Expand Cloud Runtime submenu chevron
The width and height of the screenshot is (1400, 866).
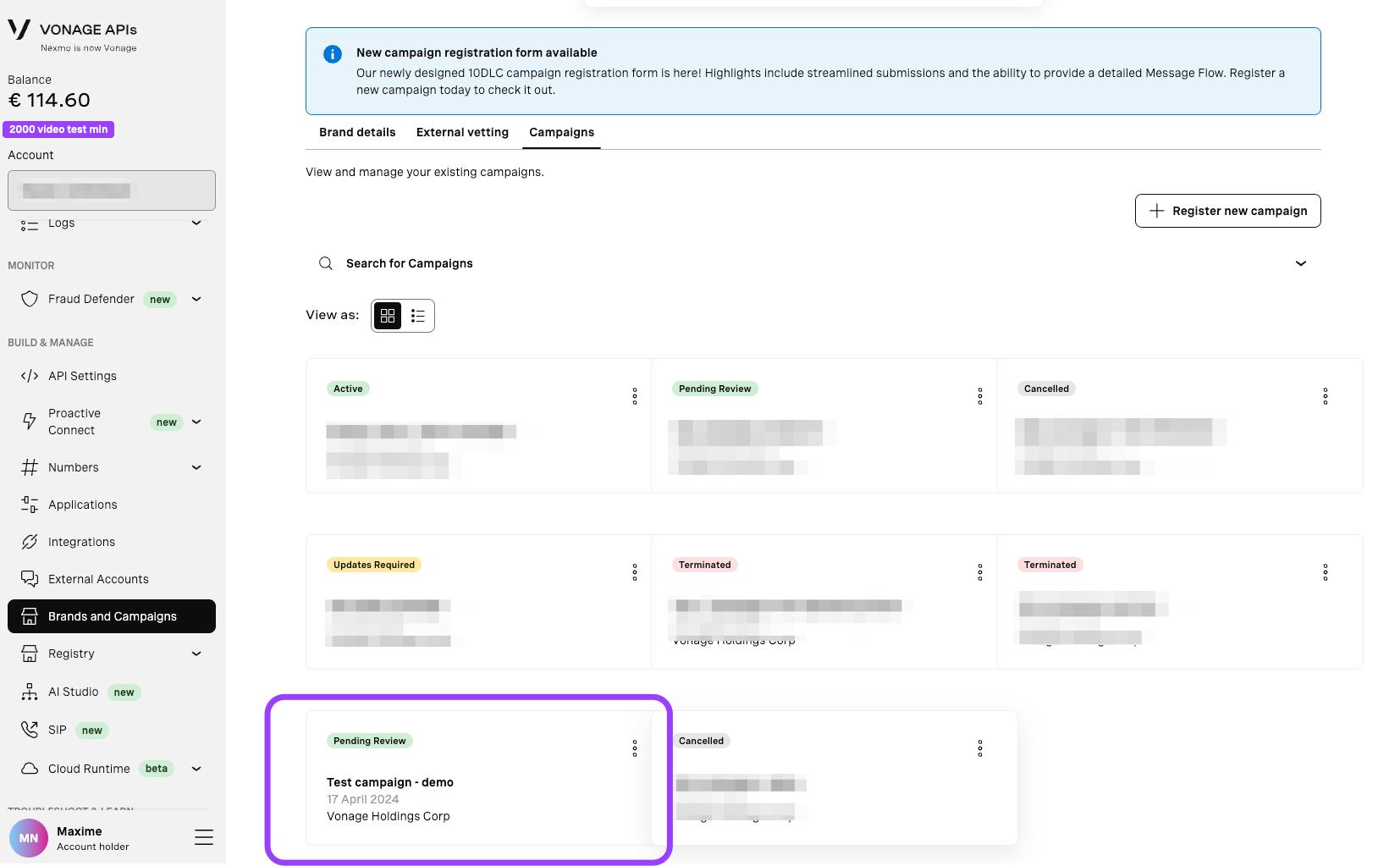pyautogui.click(x=196, y=769)
